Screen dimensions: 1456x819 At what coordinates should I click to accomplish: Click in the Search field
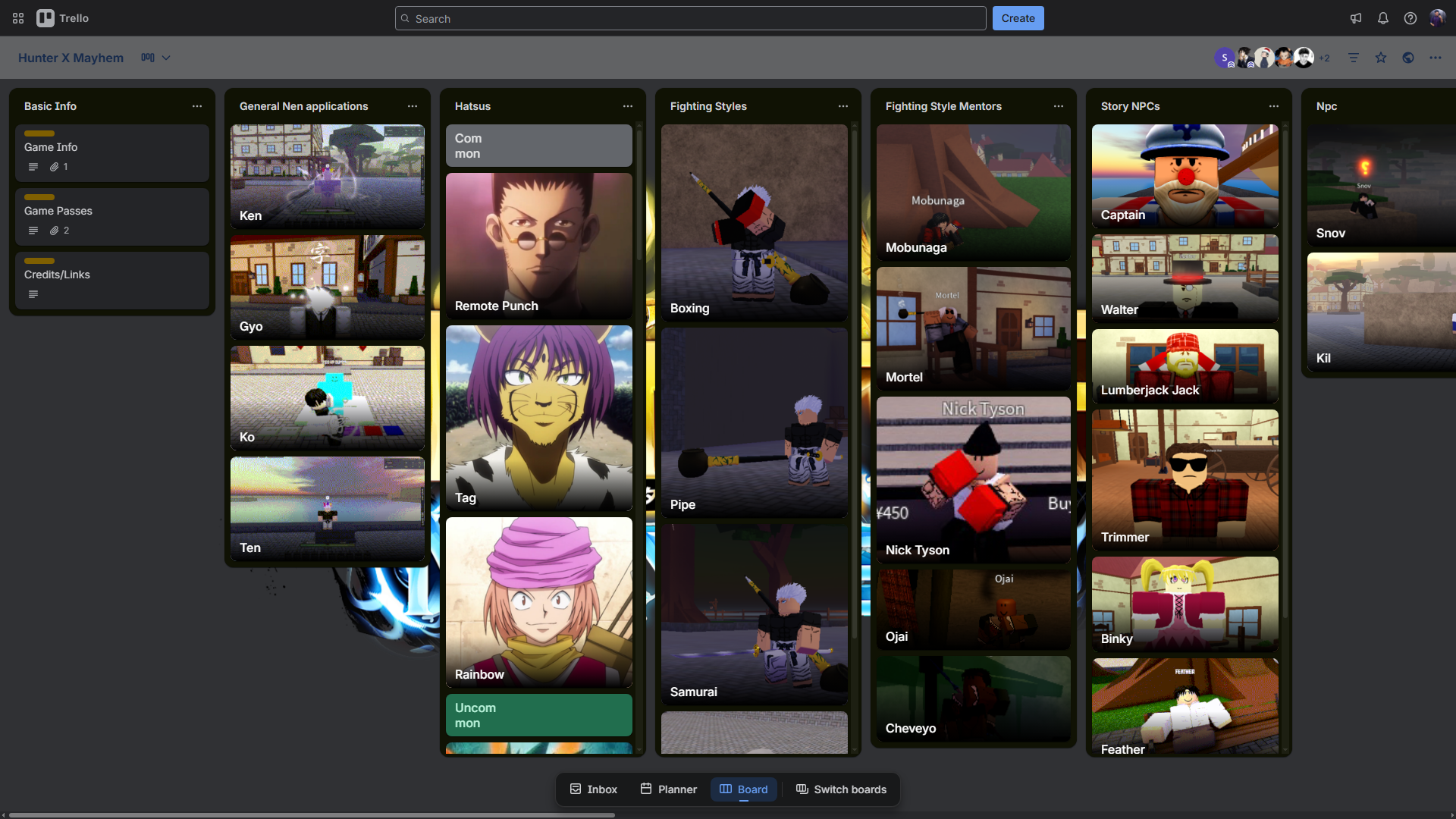point(690,18)
